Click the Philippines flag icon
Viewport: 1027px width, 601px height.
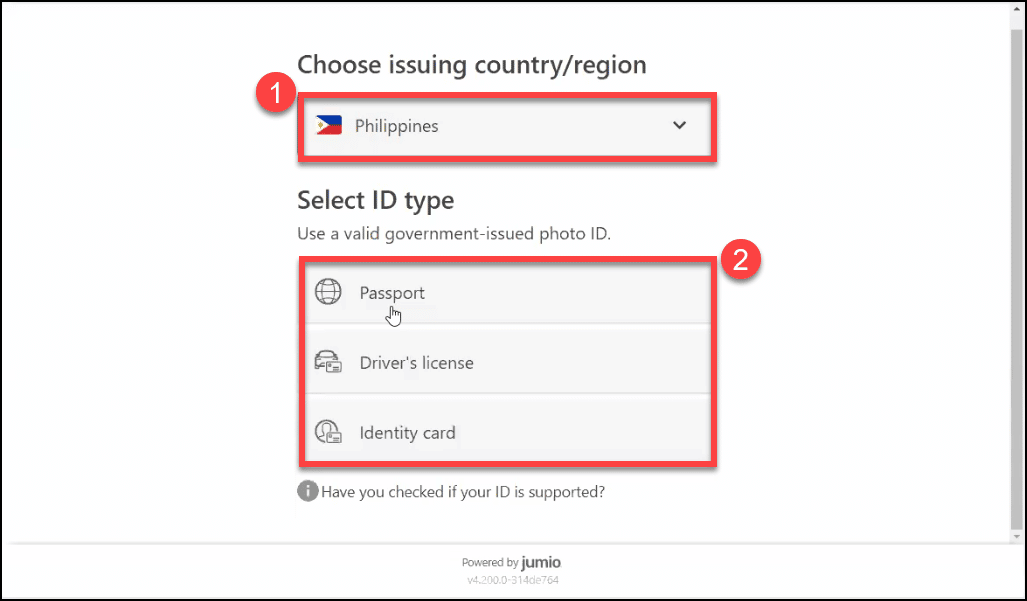328,126
